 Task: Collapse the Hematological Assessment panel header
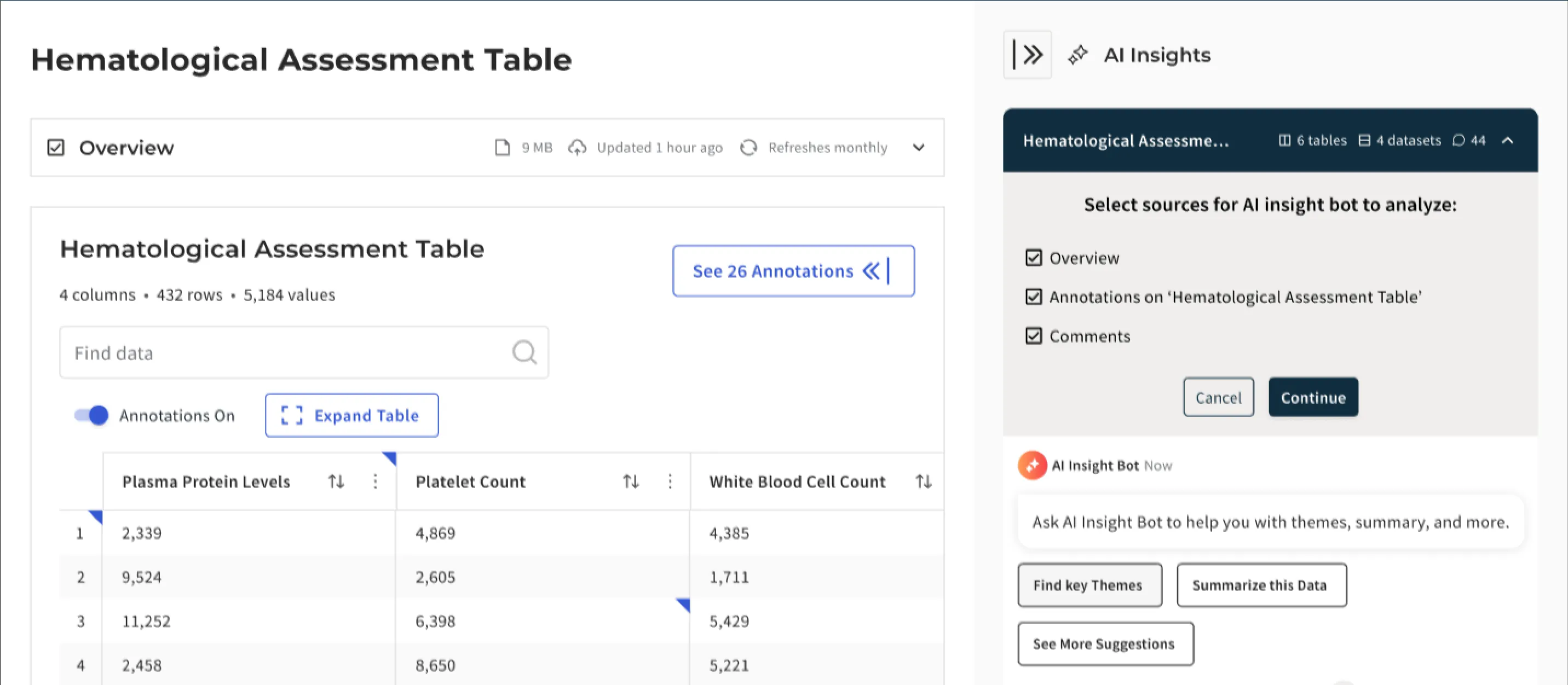pyautogui.click(x=1508, y=141)
